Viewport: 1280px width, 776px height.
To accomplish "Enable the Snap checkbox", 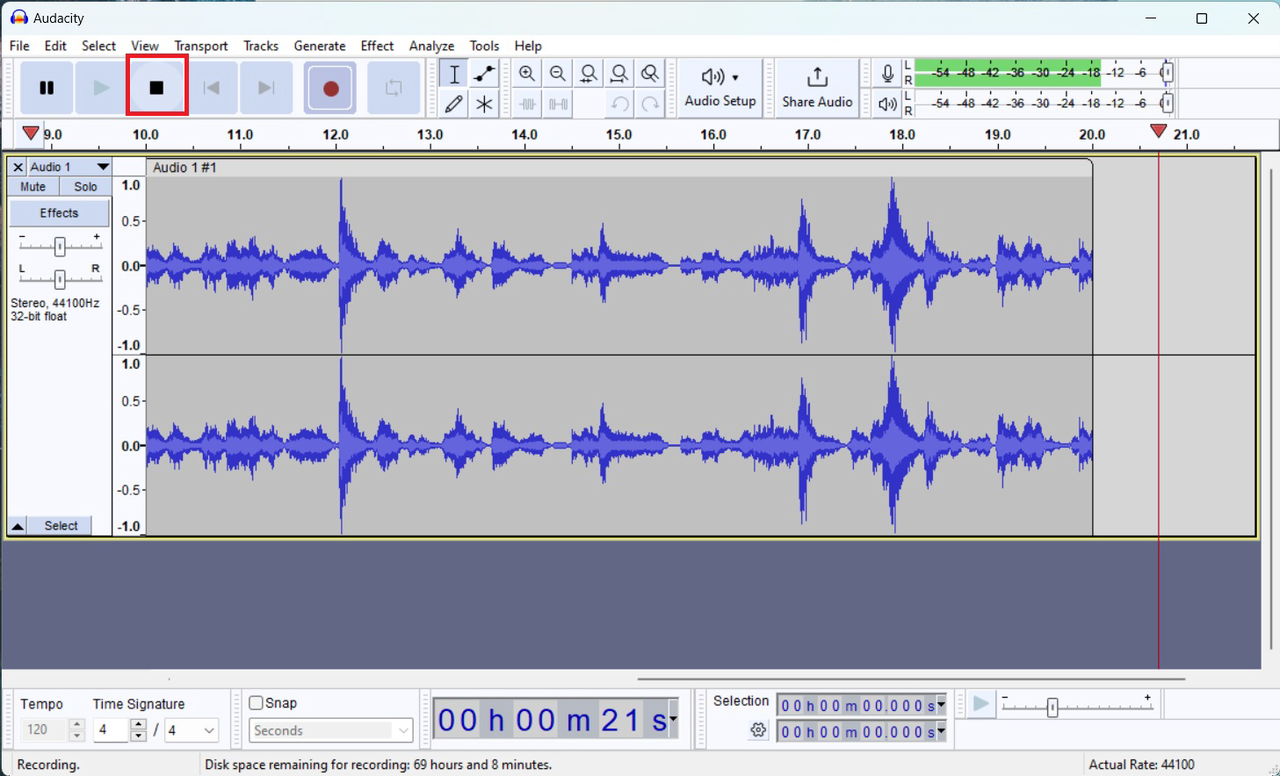I will tap(257, 703).
